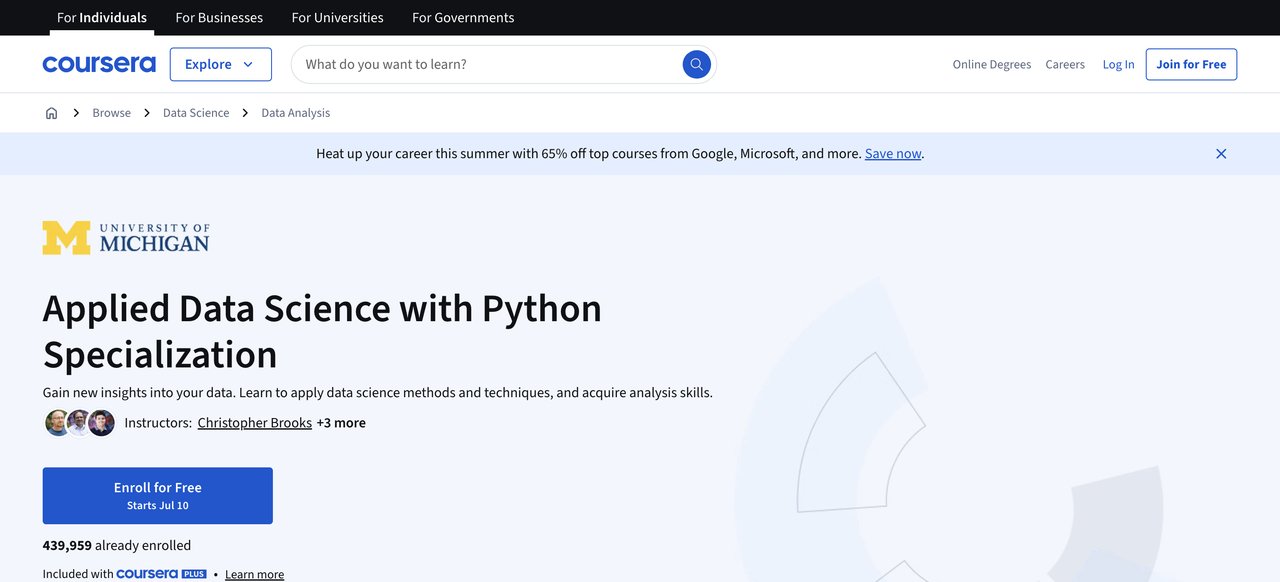Click the 439,959 already enrolled text

(x=116, y=545)
